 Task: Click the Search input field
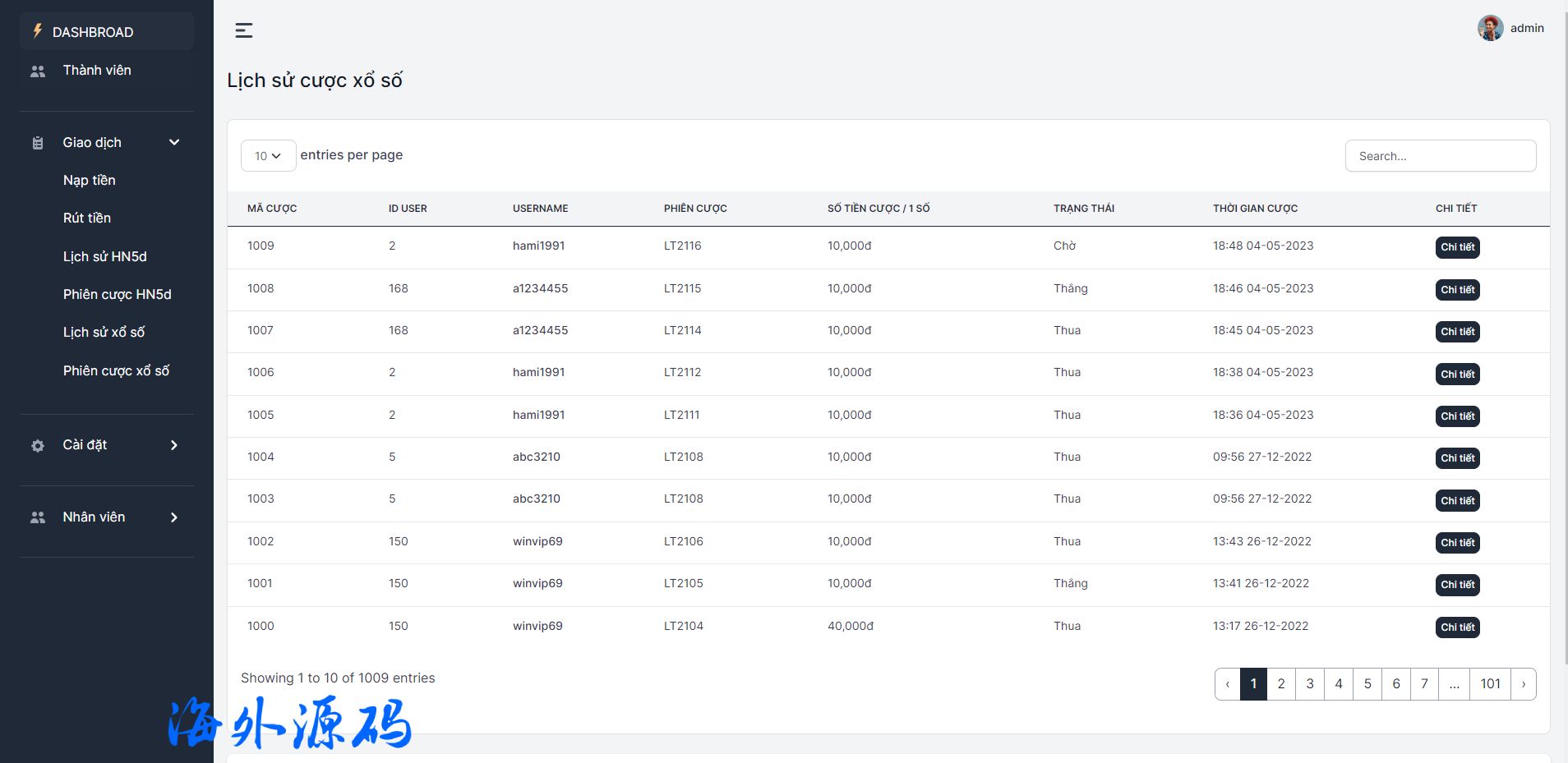[x=1440, y=156]
